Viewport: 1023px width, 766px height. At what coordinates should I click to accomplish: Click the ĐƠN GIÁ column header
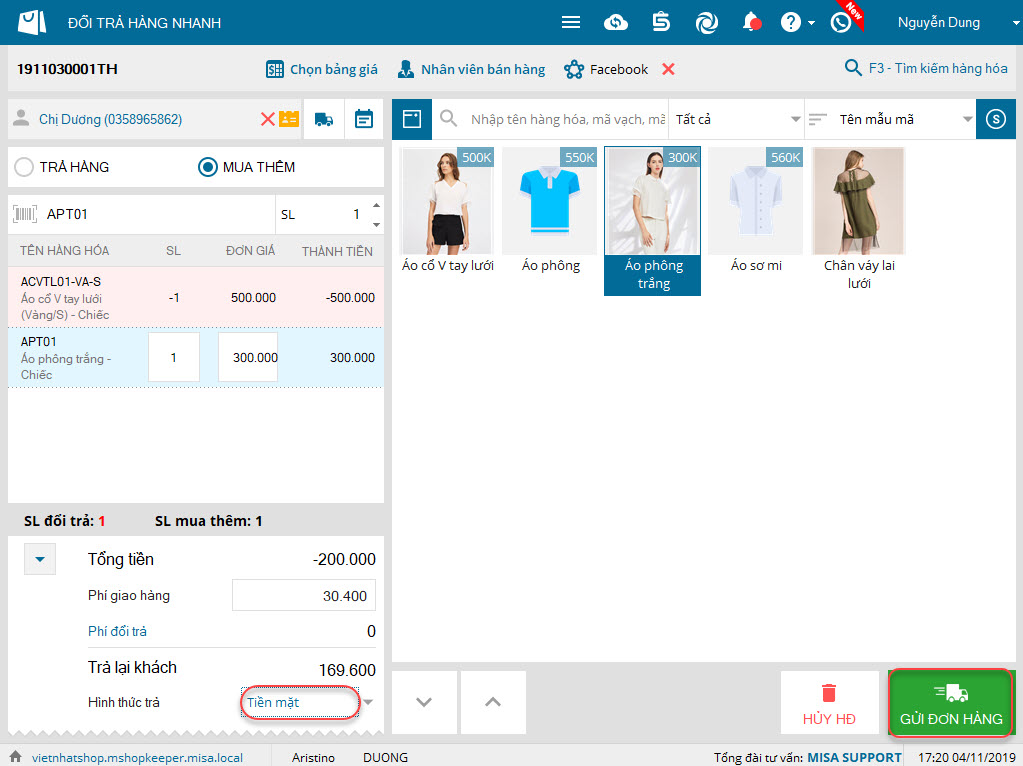(x=251, y=251)
